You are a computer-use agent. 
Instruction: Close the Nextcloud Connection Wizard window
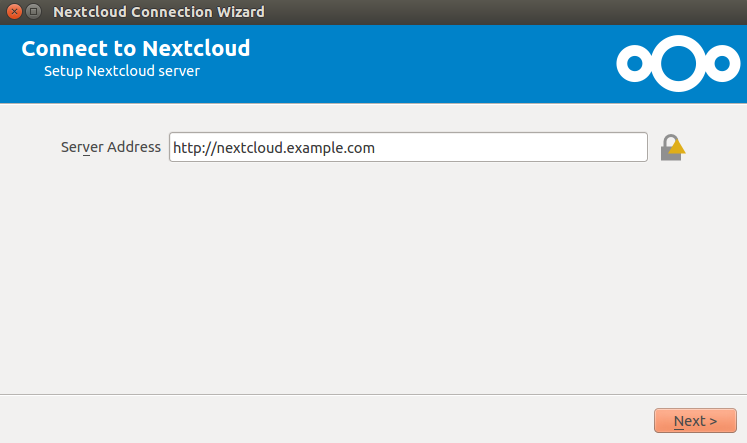14,11
